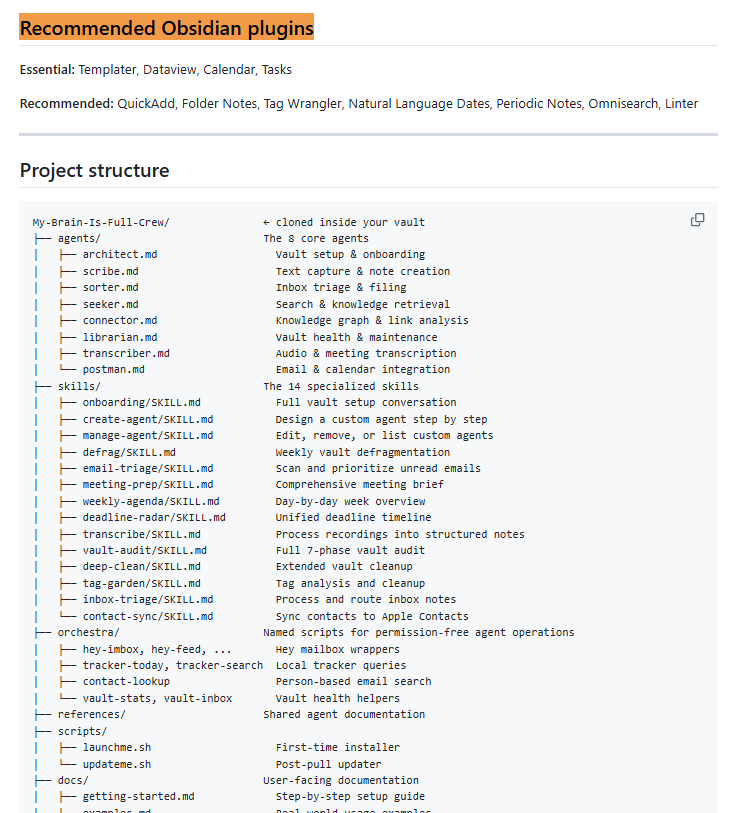Click 'vault-stats, vault-inbox' line
This screenshot has width=737, height=813.
click(x=157, y=698)
